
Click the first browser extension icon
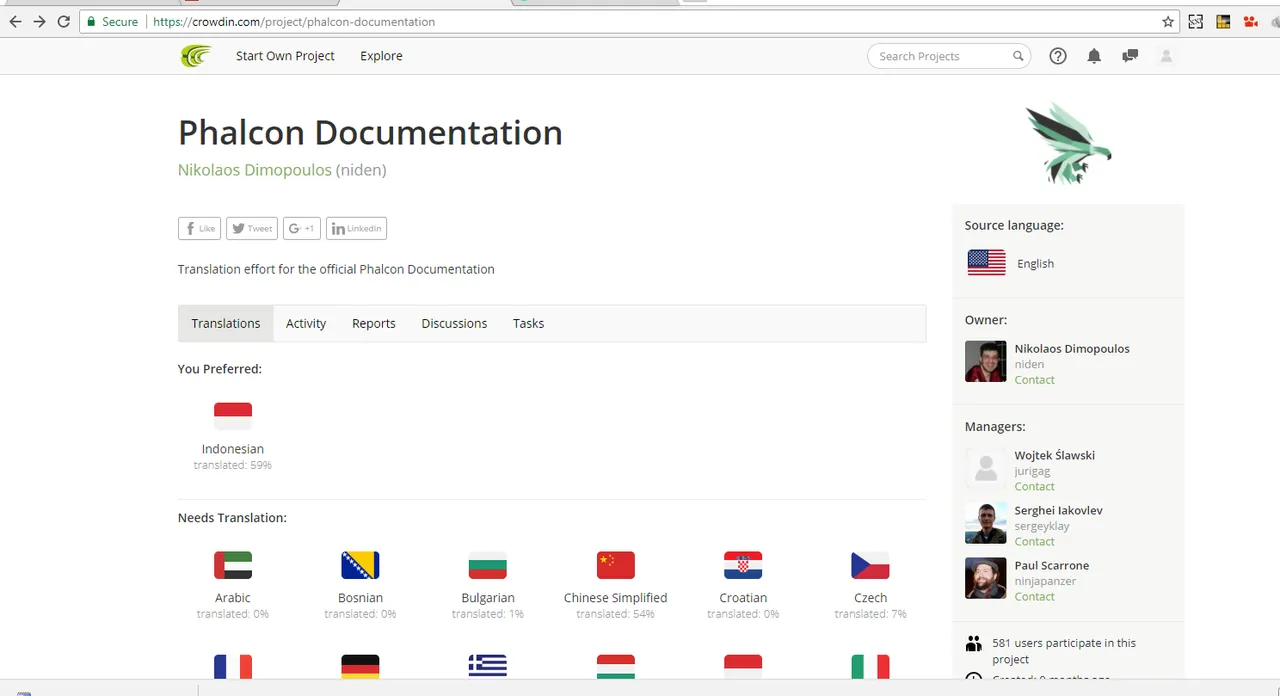[x=1196, y=21]
